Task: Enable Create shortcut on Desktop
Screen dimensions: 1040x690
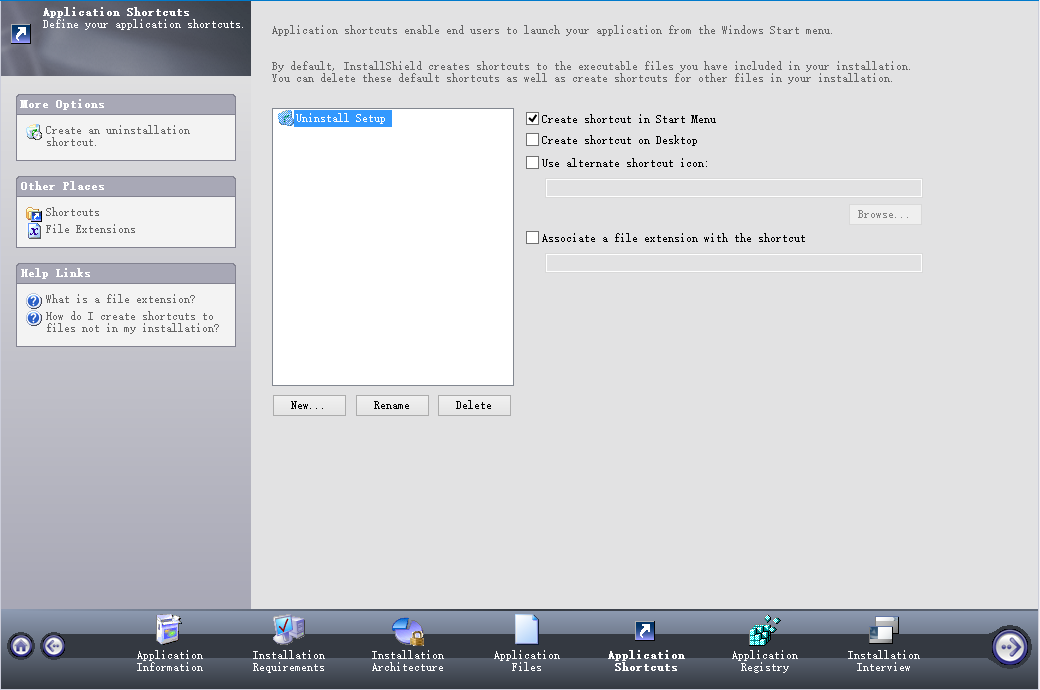Action: click(x=533, y=139)
